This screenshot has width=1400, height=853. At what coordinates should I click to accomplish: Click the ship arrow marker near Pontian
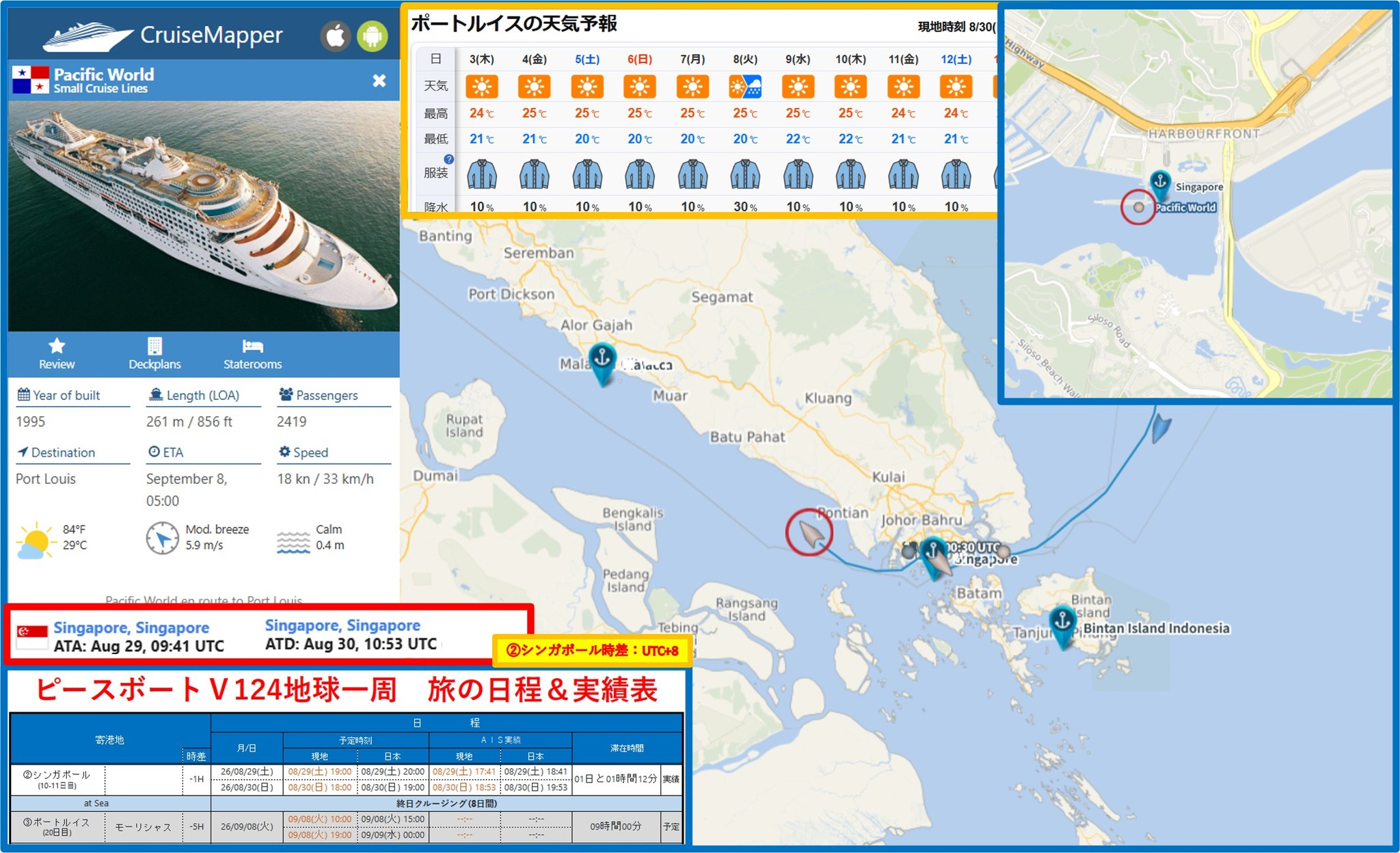coord(811,534)
